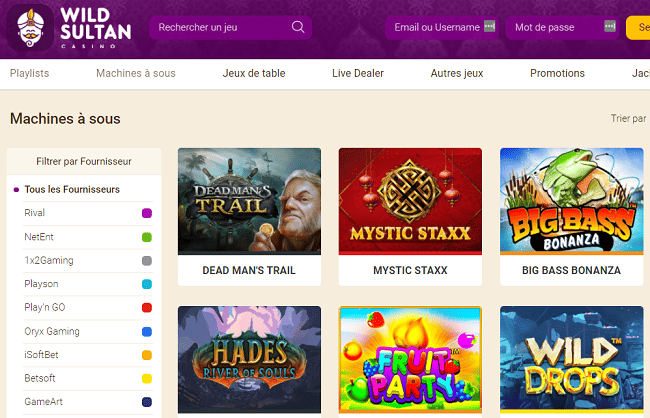
Task: Click the yellow login button
Action: (638, 28)
